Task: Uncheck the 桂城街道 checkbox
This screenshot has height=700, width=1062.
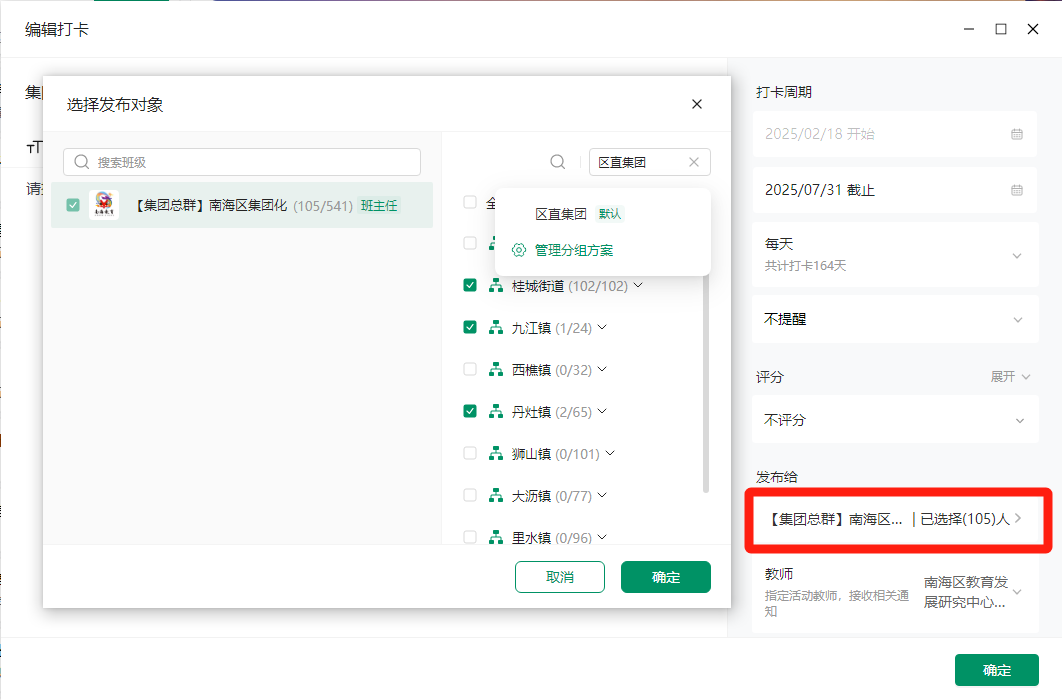Action: (x=470, y=285)
